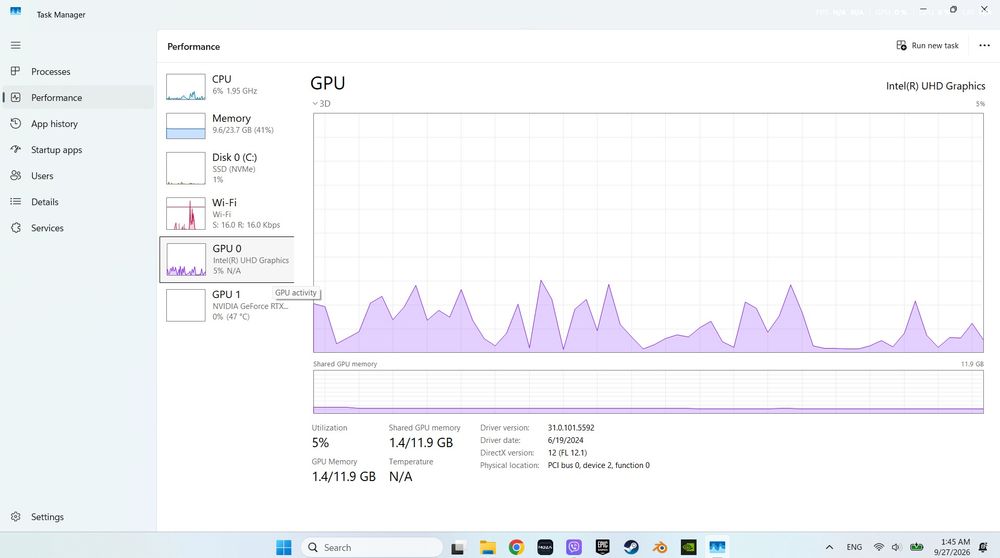Click Task Manager taskbar icon

[717, 547]
